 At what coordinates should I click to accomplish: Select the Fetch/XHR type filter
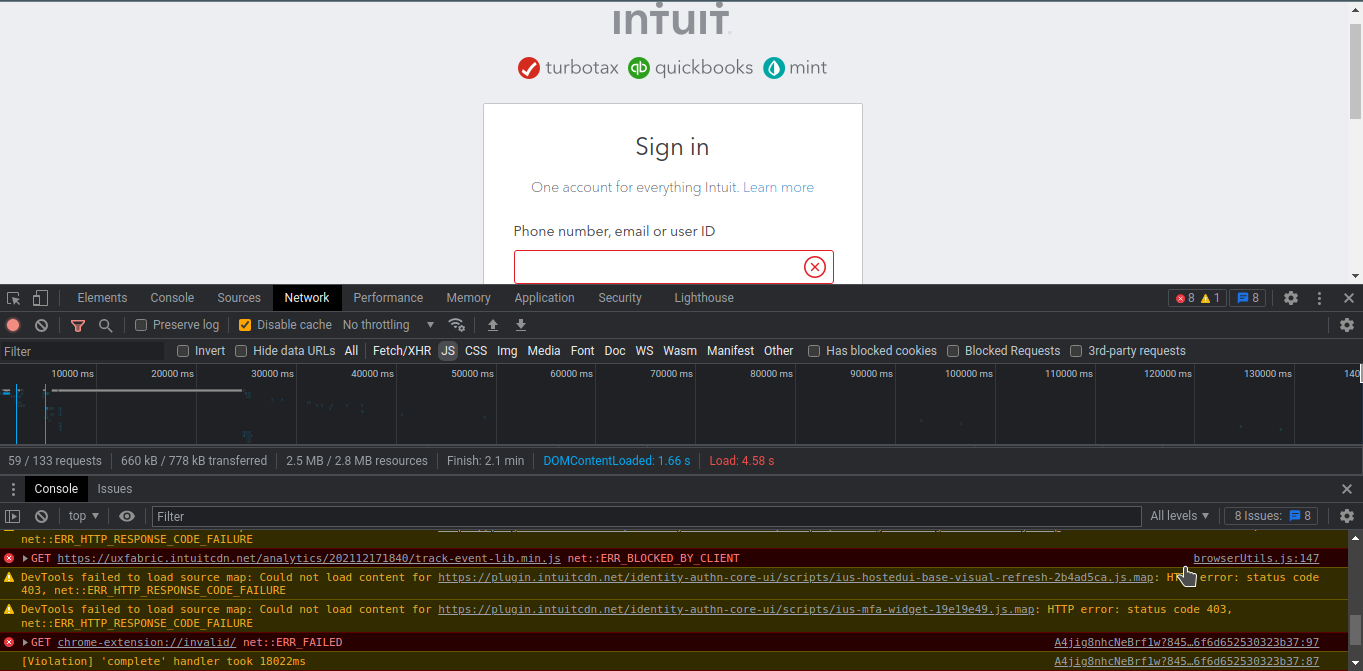click(x=402, y=351)
